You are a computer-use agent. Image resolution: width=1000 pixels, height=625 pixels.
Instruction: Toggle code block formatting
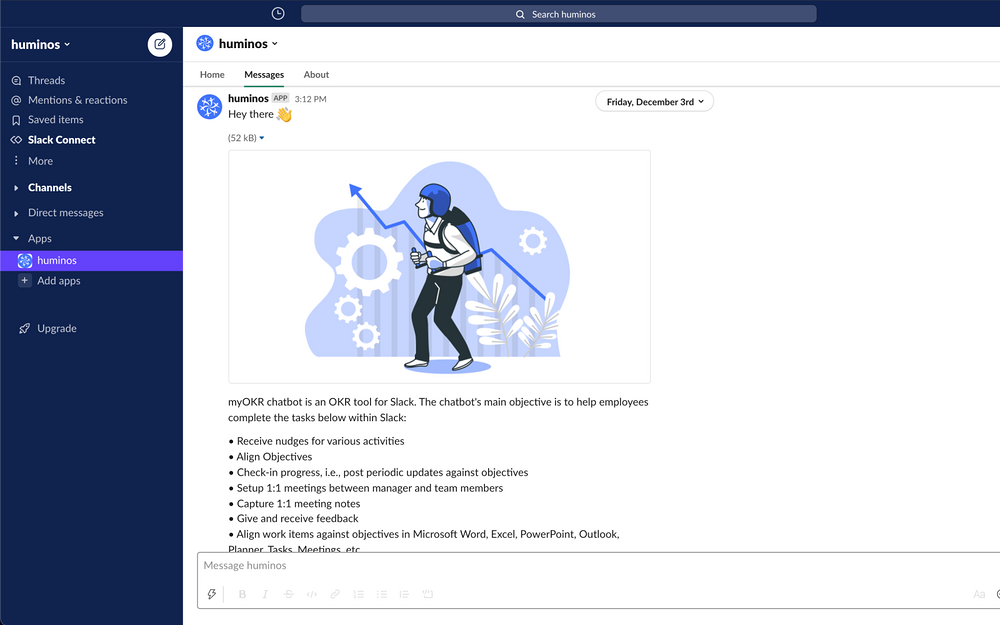427,594
